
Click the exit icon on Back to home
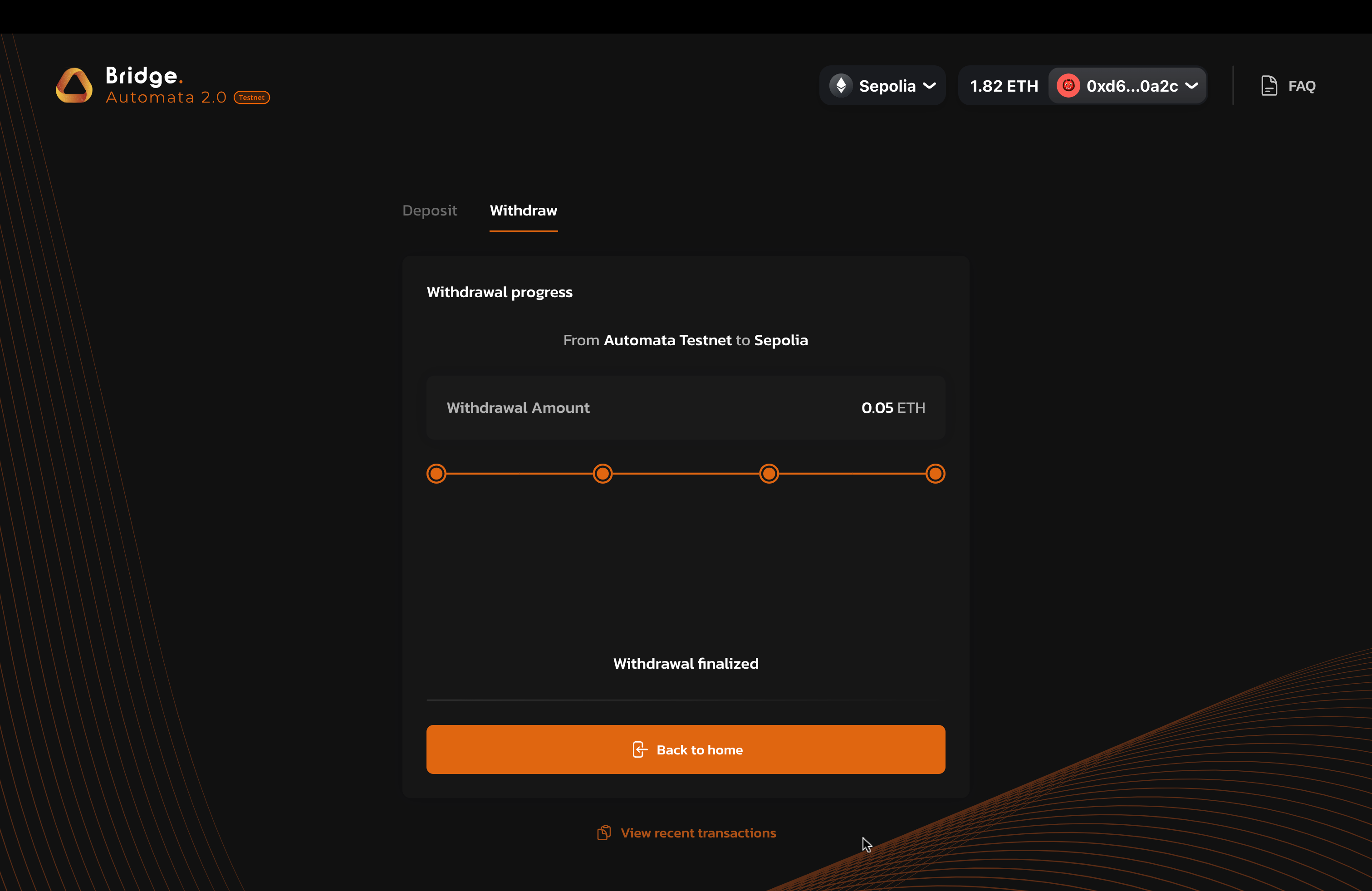point(640,749)
